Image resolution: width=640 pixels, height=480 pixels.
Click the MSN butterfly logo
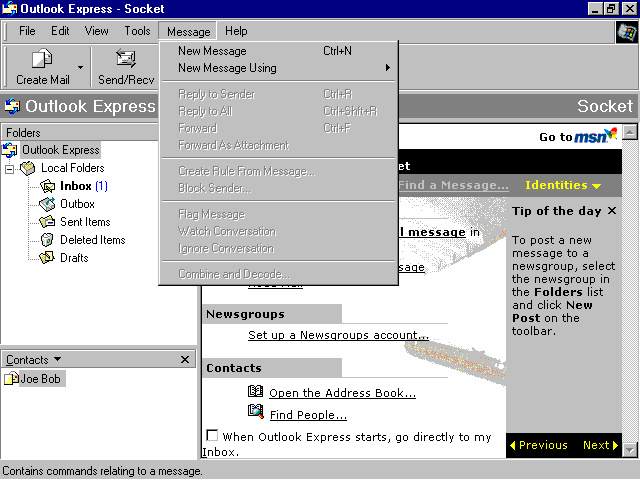tap(611, 133)
